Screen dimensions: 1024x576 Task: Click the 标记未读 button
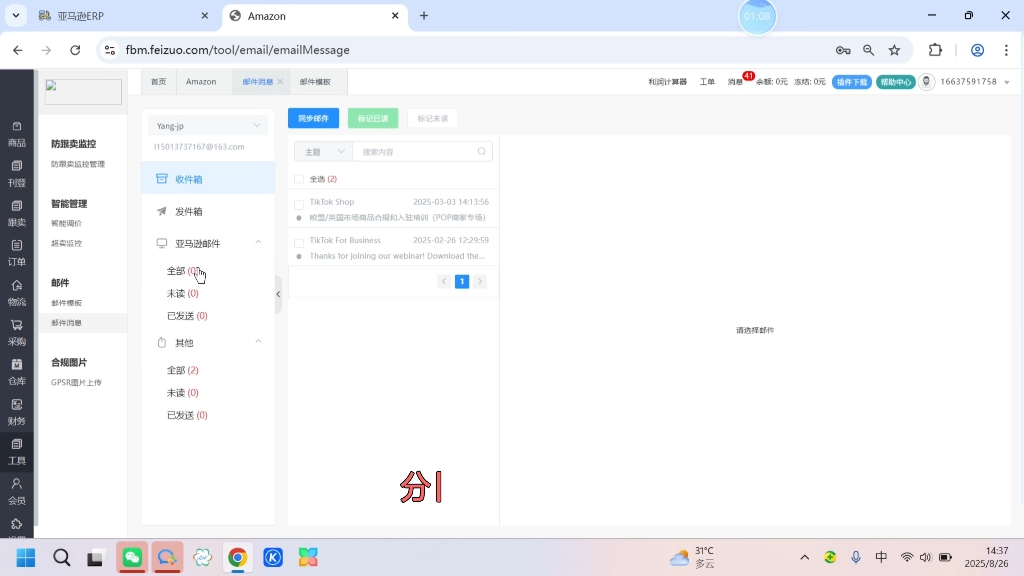pos(432,118)
